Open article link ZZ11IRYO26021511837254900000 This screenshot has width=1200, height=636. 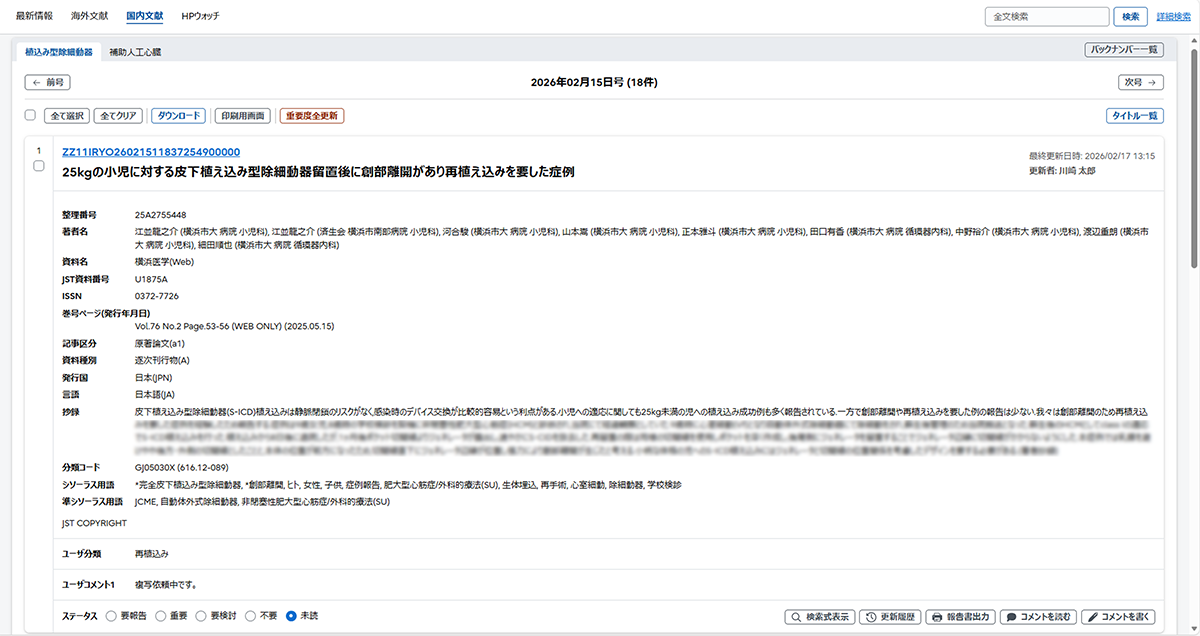[151, 152]
